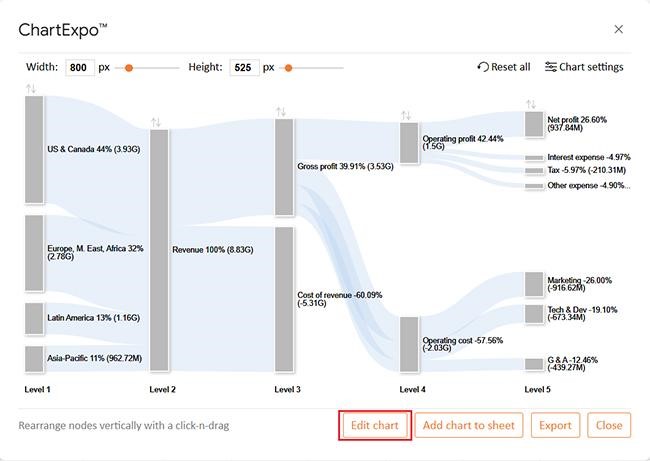Click the Level 4 sort arrows icon

(x=407, y=115)
